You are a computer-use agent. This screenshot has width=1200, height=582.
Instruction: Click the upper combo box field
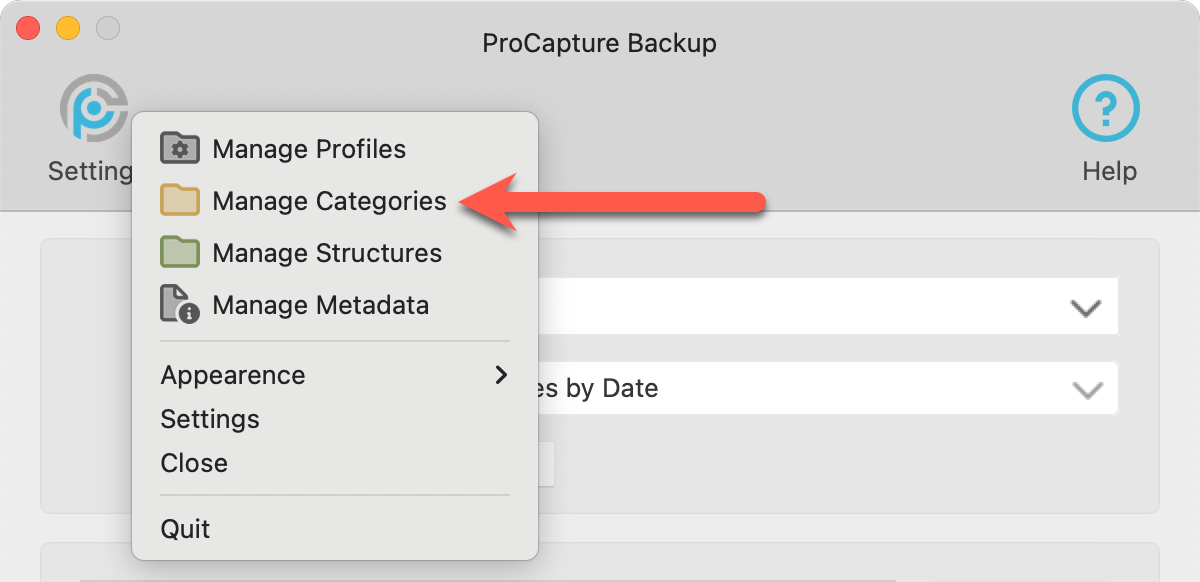coord(800,306)
